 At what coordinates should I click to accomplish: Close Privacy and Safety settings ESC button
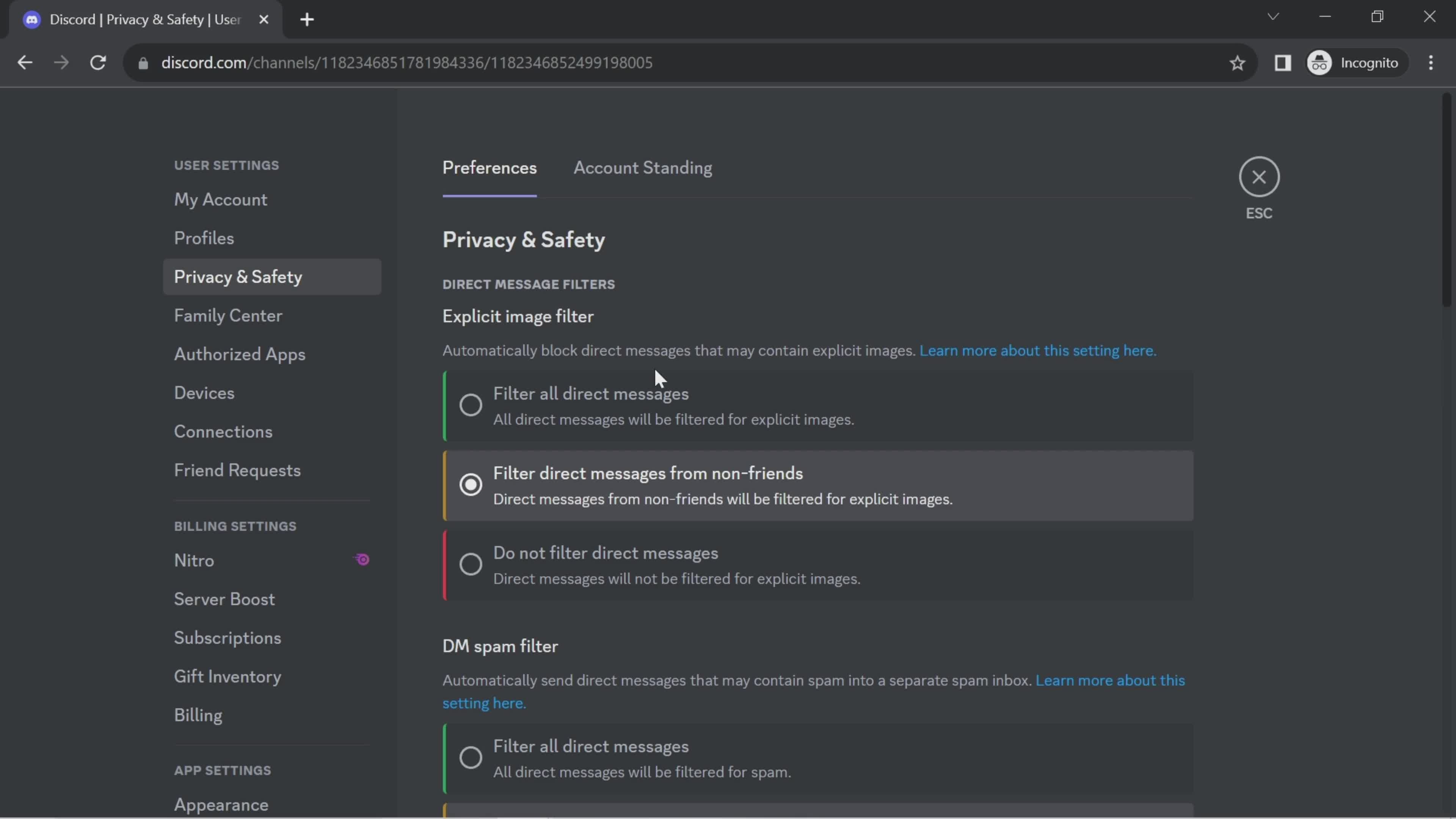[x=1258, y=177]
